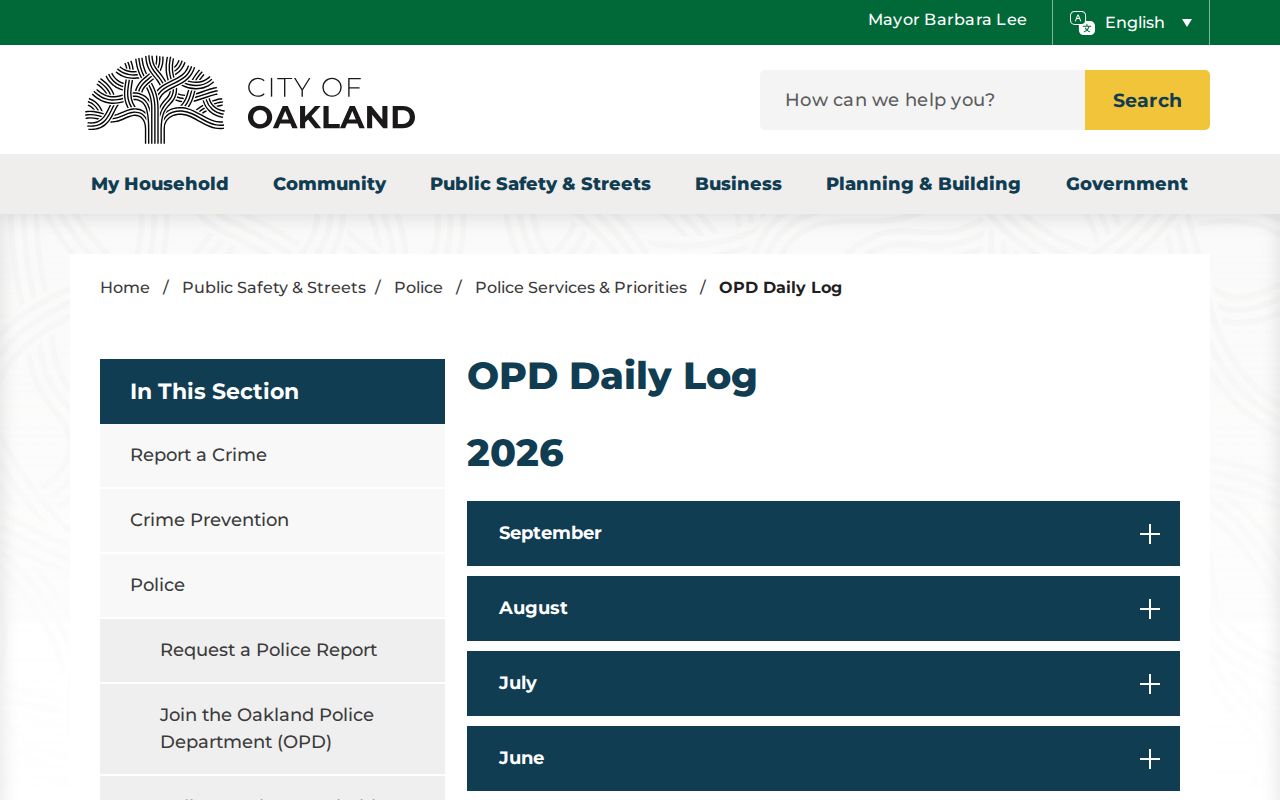Open the Police breadcrumb link
Screen dimensions: 1280x800
click(x=418, y=288)
